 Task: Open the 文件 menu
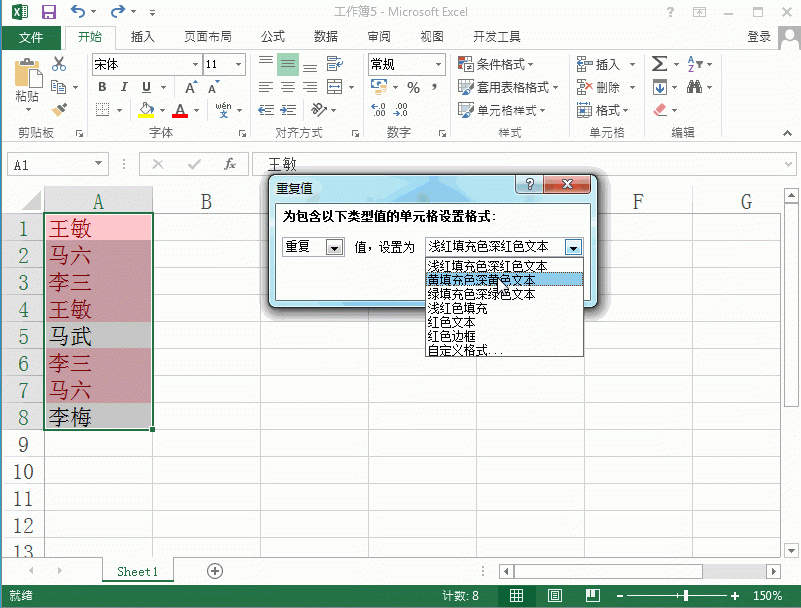point(31,36)
